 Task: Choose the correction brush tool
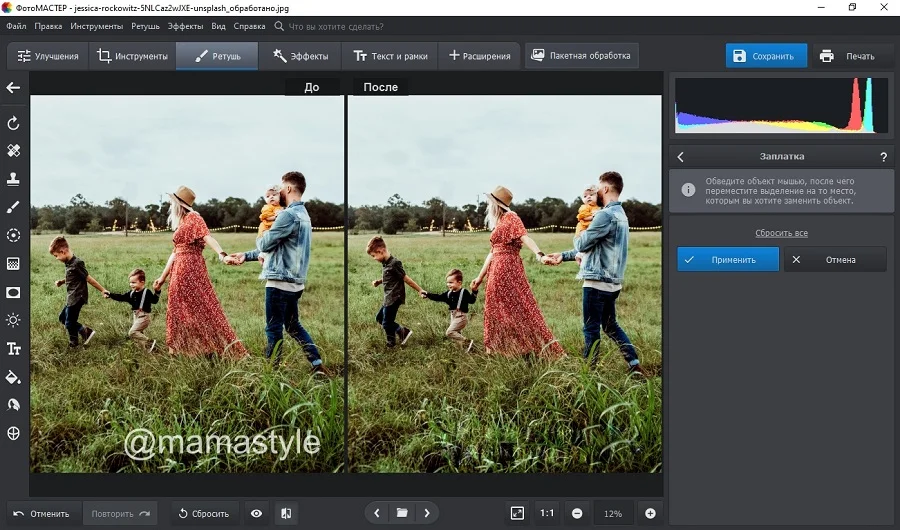point(14,207)
